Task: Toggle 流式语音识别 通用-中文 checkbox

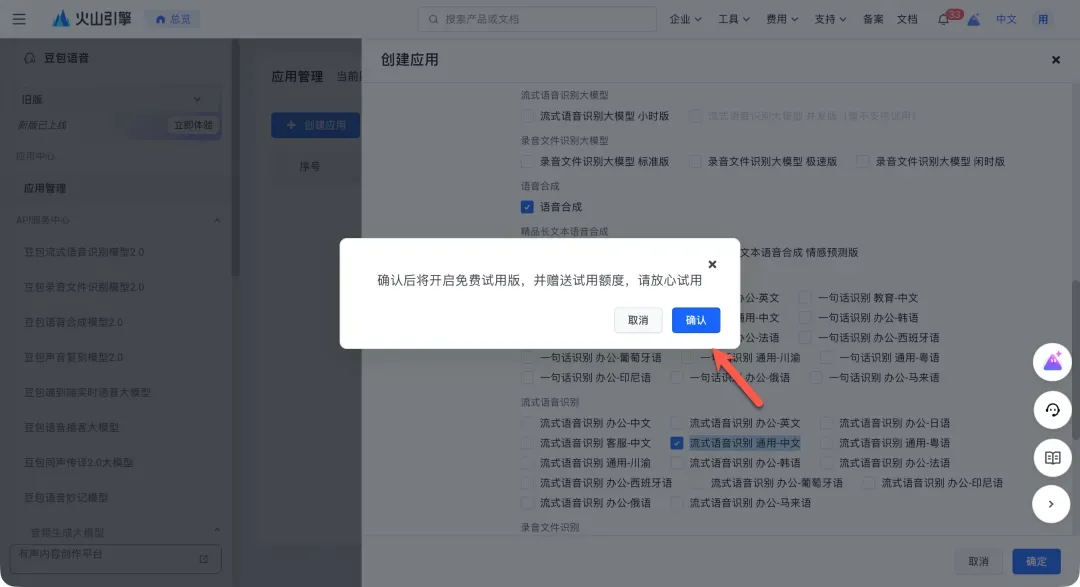Action: [x=677, y=443]
